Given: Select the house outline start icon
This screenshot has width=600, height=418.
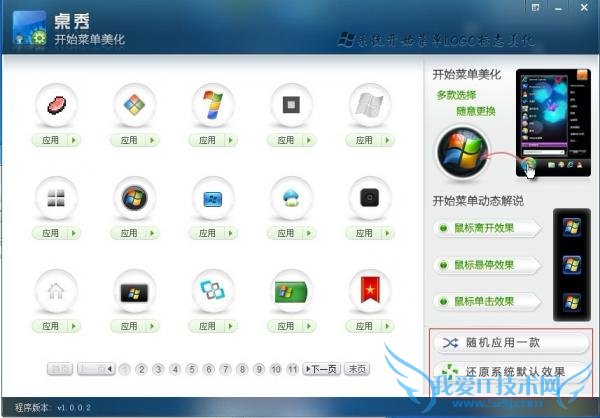Looking at the screenshot, I should [56, 291].
